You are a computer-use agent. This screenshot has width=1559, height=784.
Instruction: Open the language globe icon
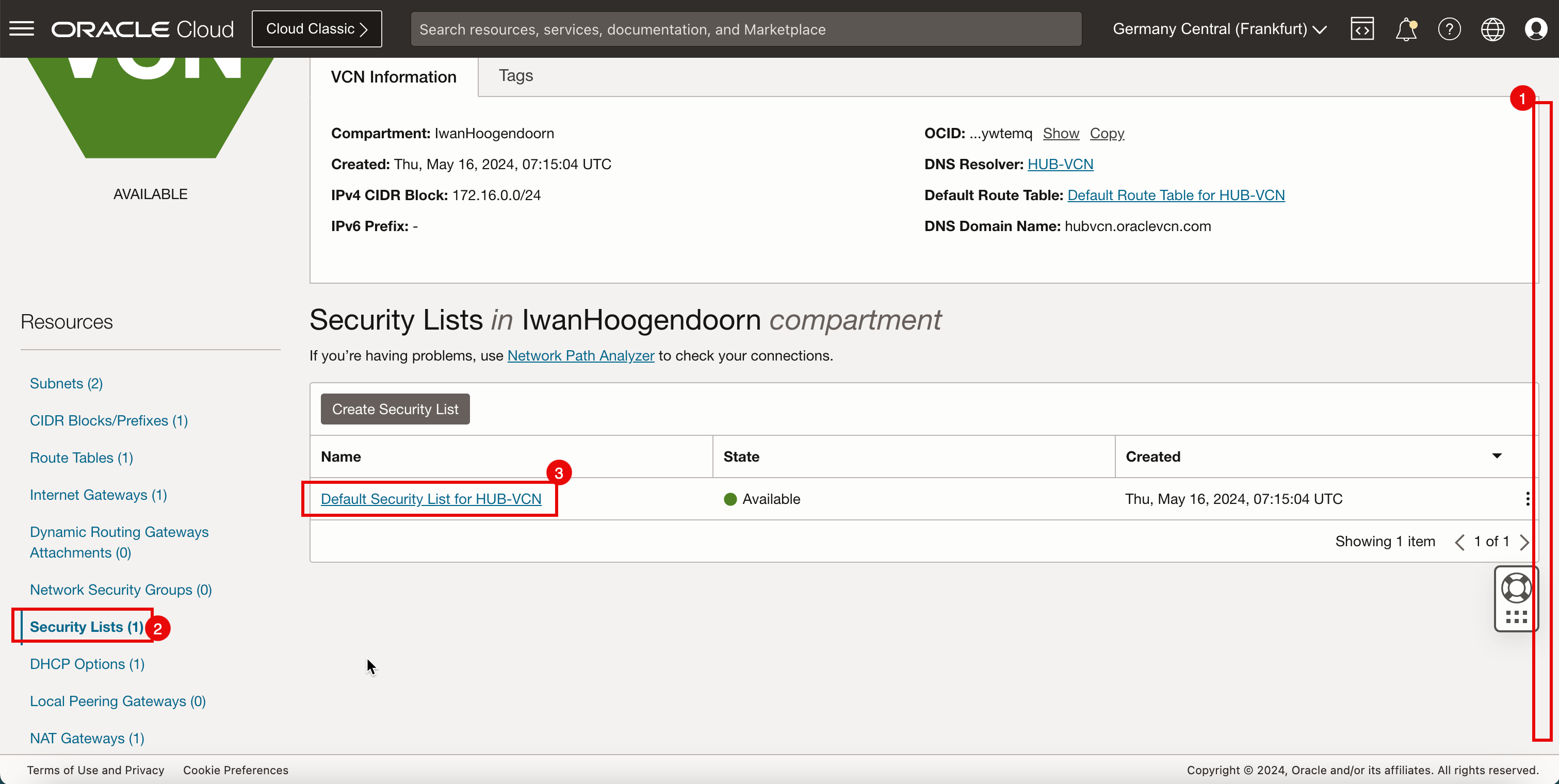pos(1492,29)
